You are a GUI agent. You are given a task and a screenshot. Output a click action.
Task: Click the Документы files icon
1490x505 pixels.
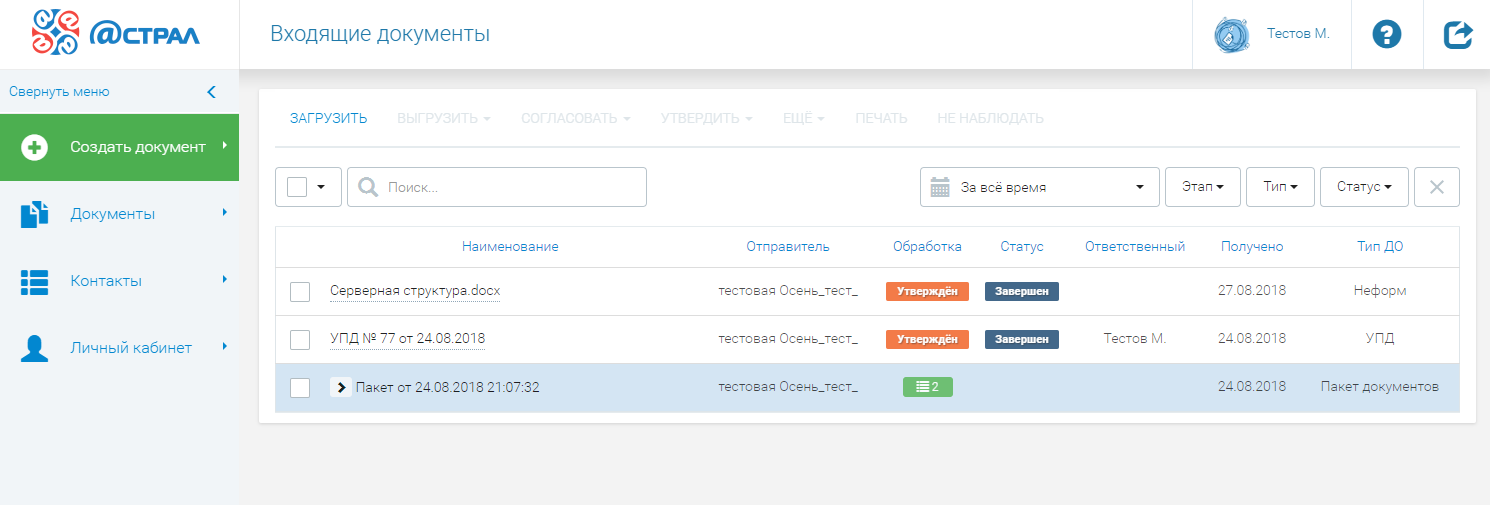coord(35,214)
